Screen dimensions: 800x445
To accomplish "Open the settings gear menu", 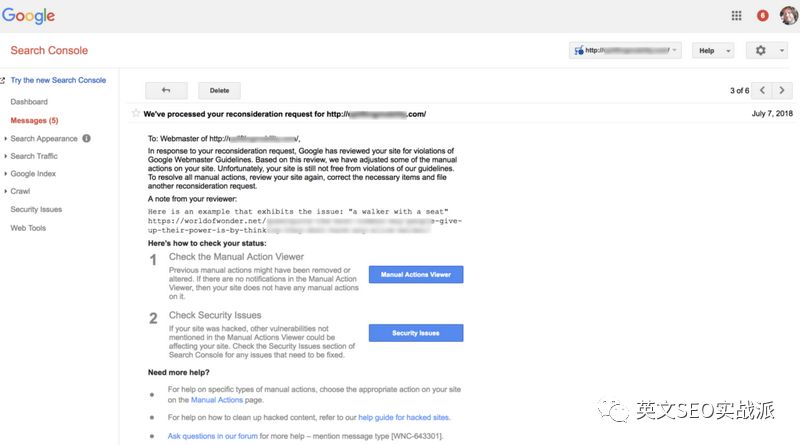I will tap(760, 51).
